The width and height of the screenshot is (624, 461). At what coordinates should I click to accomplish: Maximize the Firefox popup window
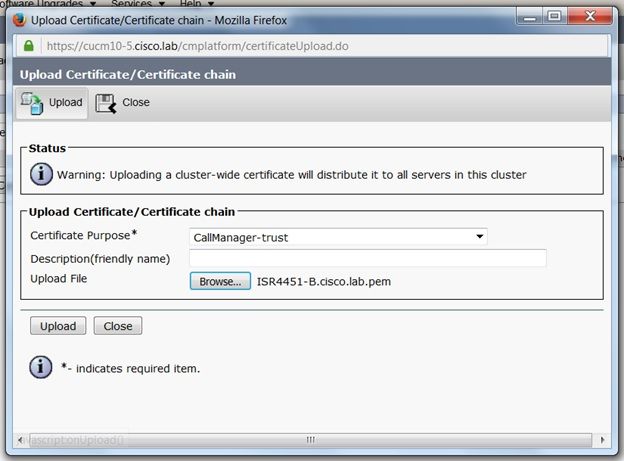(554, 16)
